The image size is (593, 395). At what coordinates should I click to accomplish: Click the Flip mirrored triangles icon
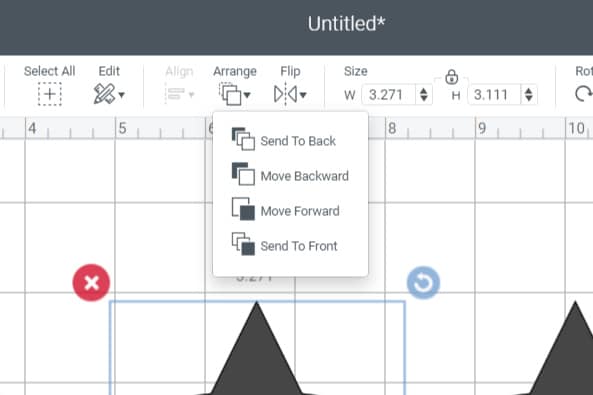coord(285,94)
